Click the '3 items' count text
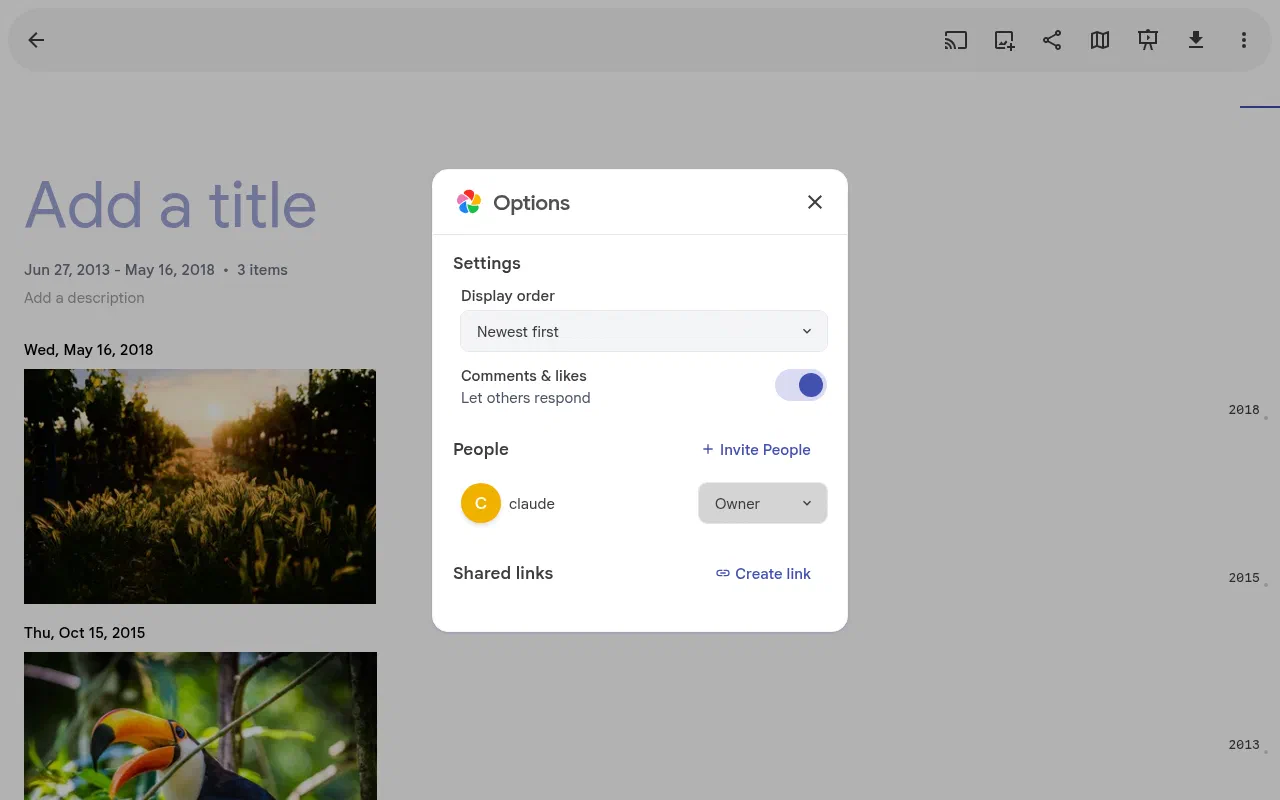1280x800 pixels. [x=262, y=270]
